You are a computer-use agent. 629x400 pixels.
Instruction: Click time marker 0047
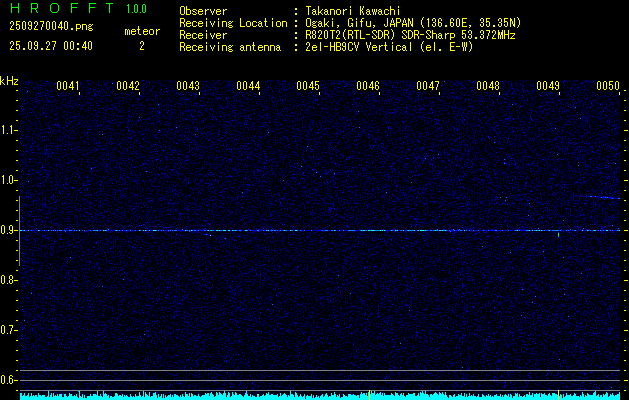(x=428, y=86)
